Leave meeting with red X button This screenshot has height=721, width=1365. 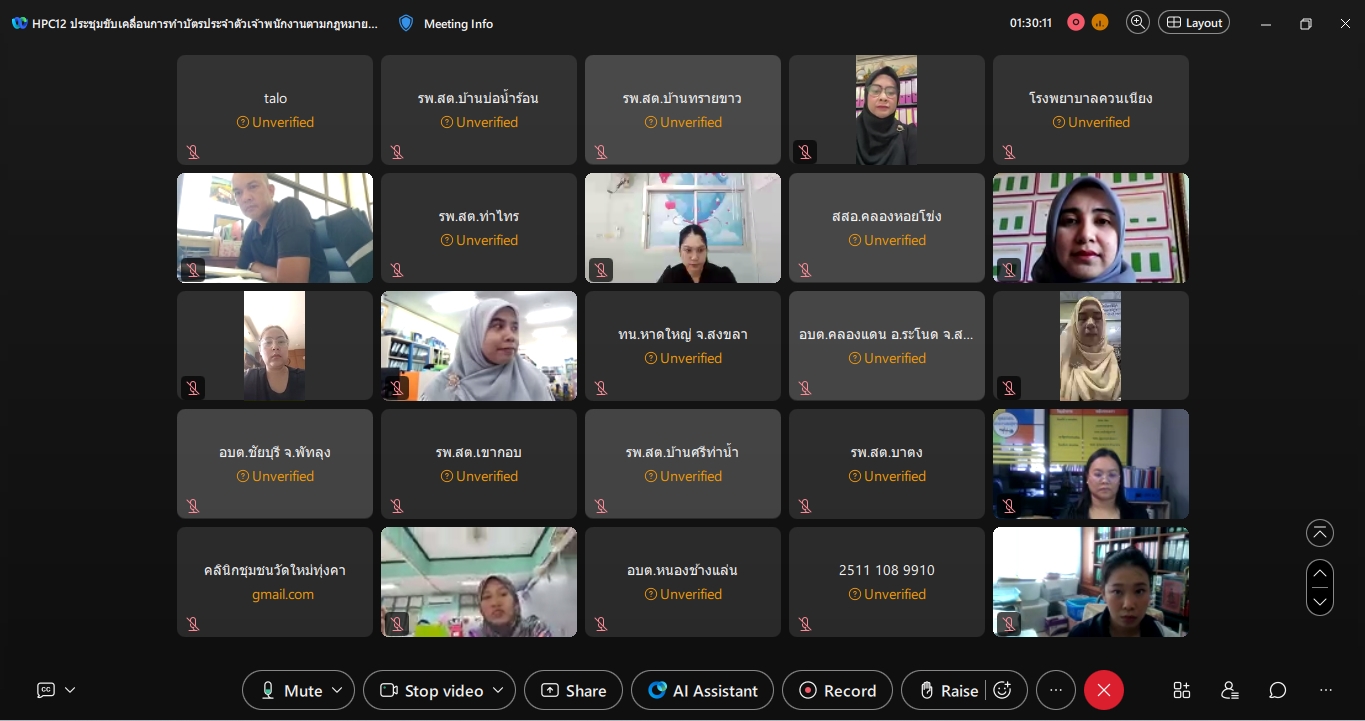pyautogui.click(x=1104, y=690)
